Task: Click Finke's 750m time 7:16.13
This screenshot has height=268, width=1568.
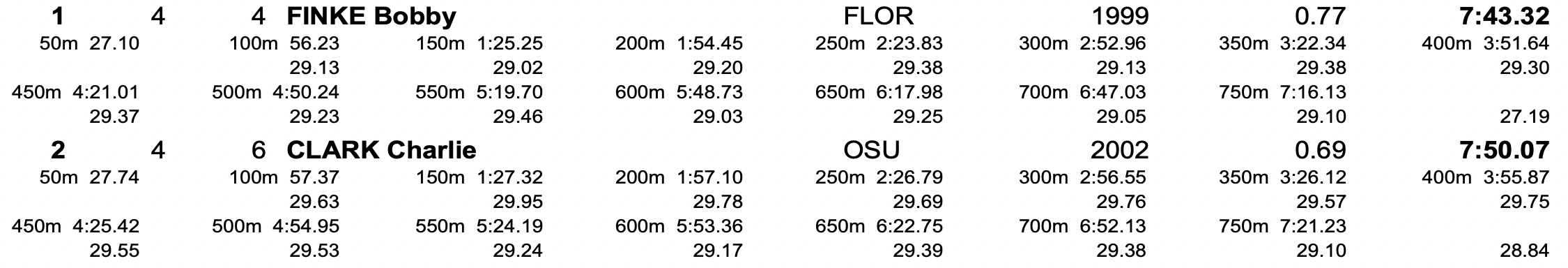Action: (x=1313, y=91)
